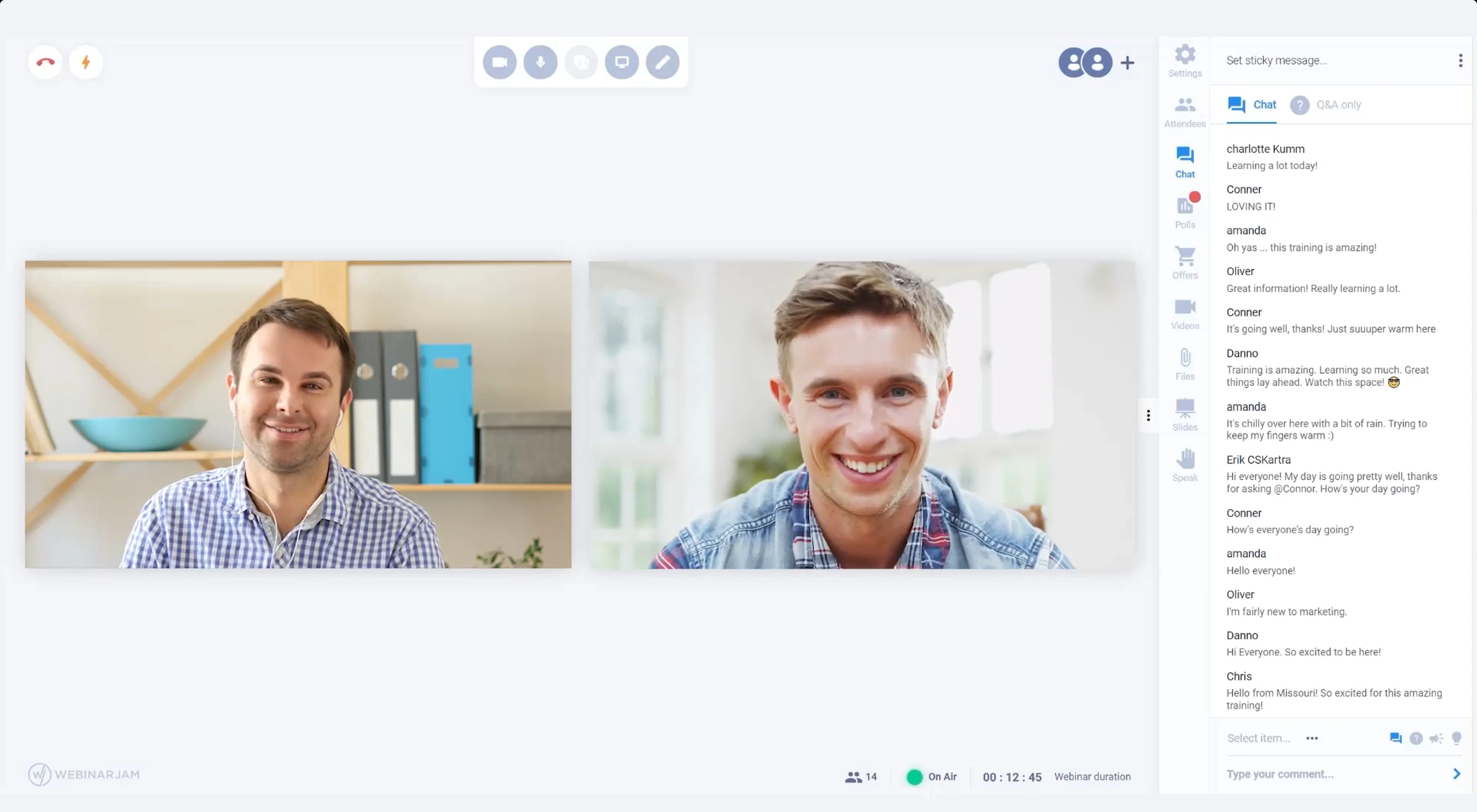Open the Polls panel
Screen dimensions: 1477x812
[x=1184, y=210]
